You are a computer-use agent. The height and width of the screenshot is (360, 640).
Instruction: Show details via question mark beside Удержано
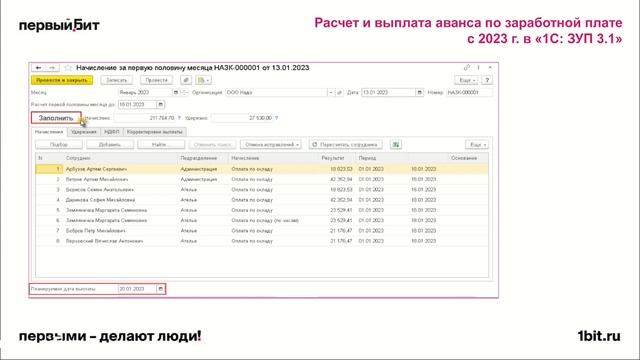pos(277,118)
